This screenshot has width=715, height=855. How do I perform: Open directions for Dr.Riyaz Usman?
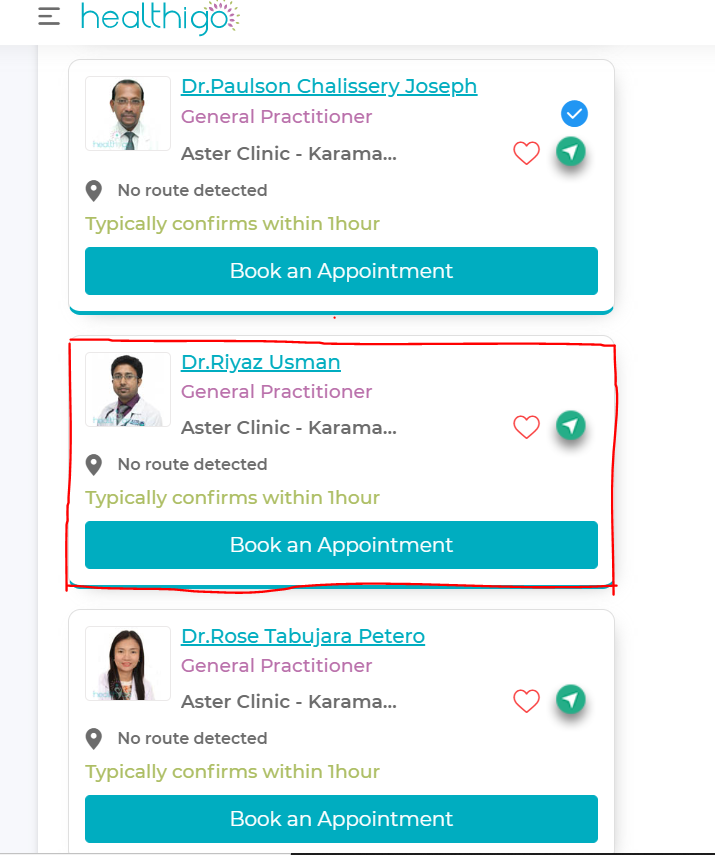(570, 426)
